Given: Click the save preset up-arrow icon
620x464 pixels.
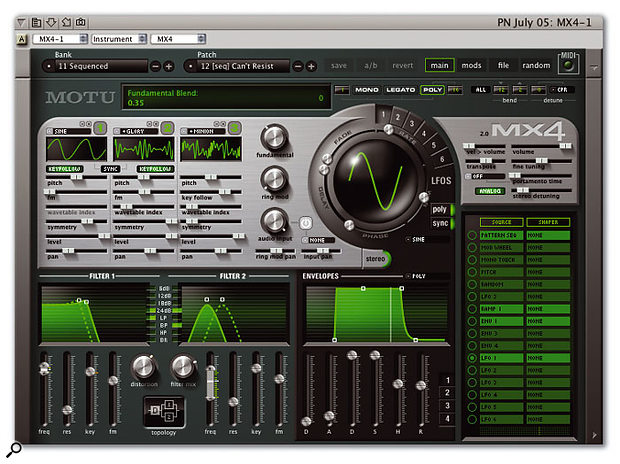Looking at the screenshot, I should (66, 22).
